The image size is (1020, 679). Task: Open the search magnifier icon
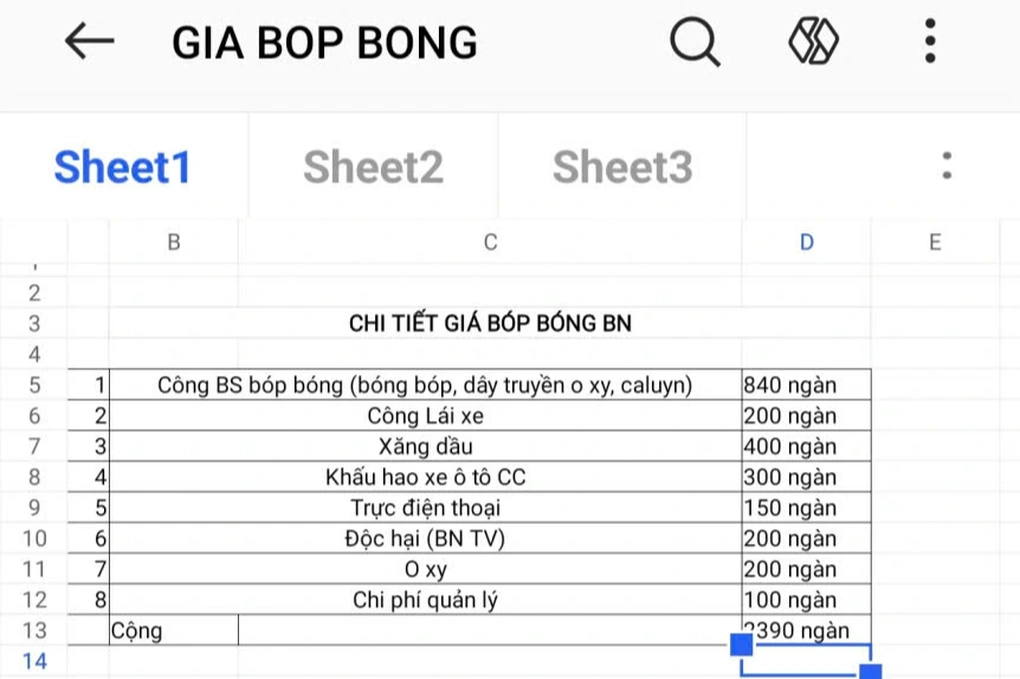pos(694,42)
